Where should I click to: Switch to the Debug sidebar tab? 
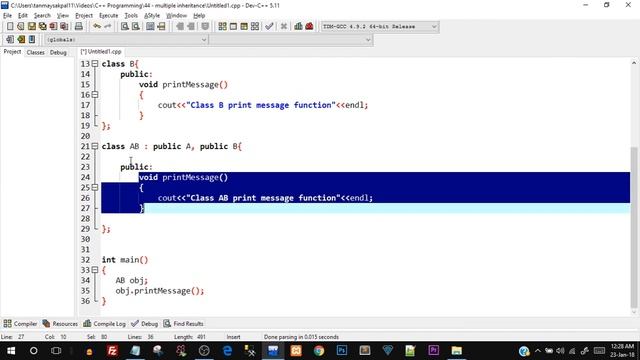point(58,52)
